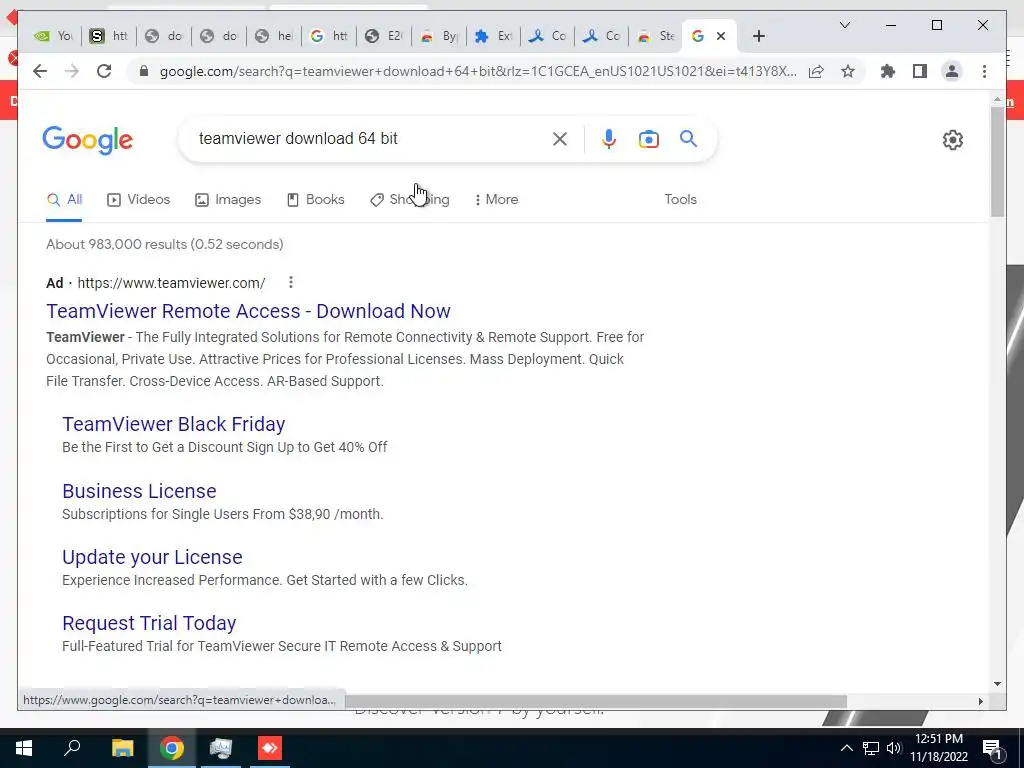Image resolution: width=1024 pixels, height=768 pixels.
Task: Go back using the browser back arrow
Action: [x=40, y=71]
